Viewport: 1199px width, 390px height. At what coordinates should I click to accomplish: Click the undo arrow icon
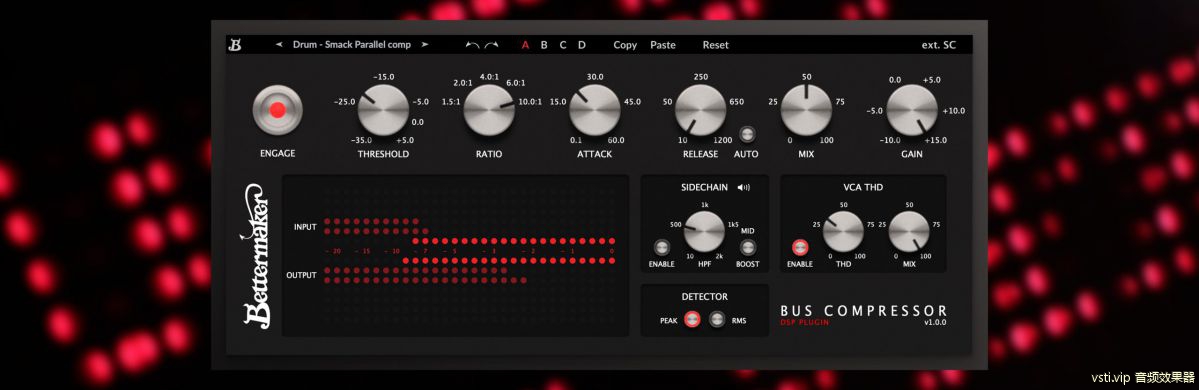point(473,45)
